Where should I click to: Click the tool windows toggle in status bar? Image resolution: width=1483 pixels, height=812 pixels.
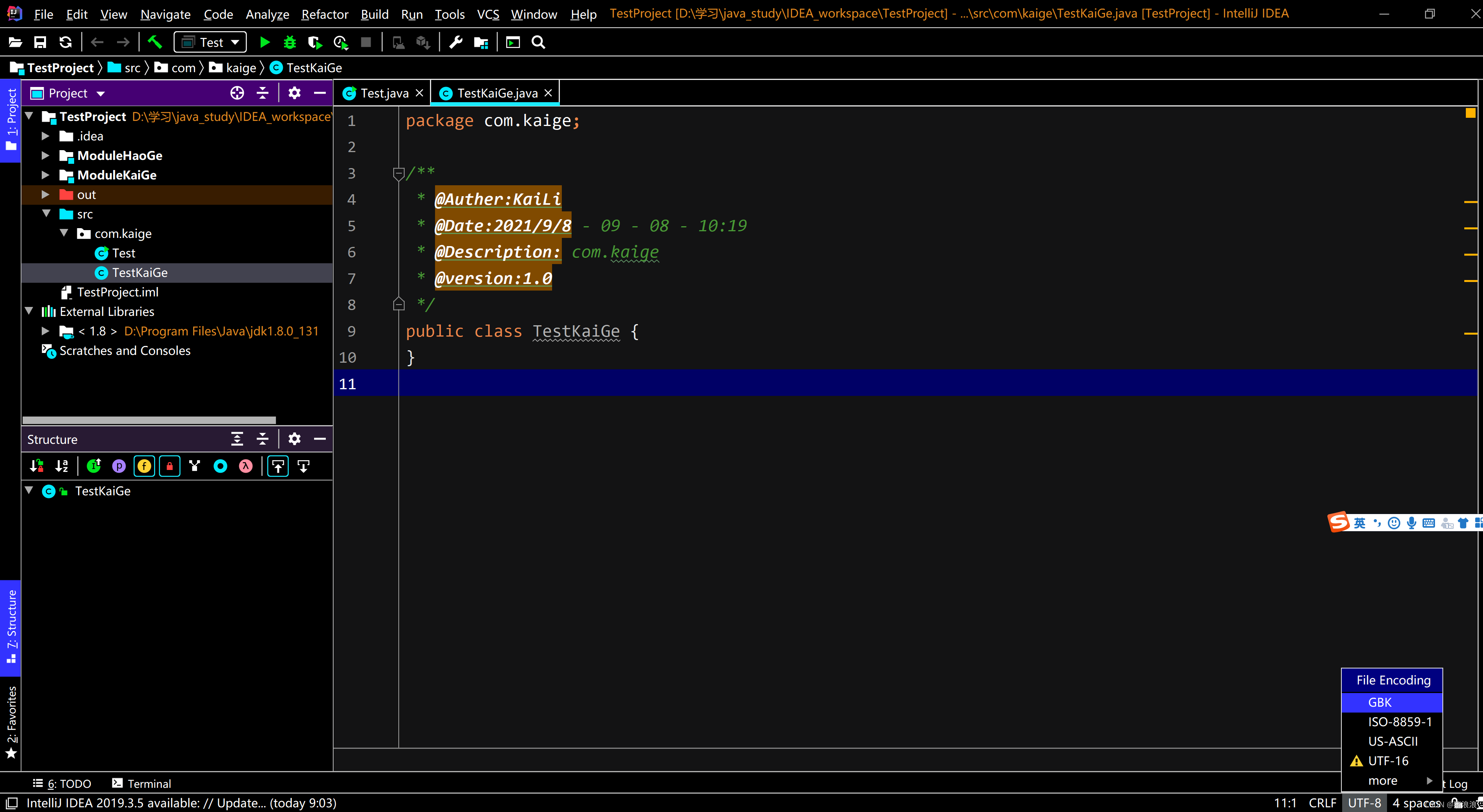tap(12, 803)
